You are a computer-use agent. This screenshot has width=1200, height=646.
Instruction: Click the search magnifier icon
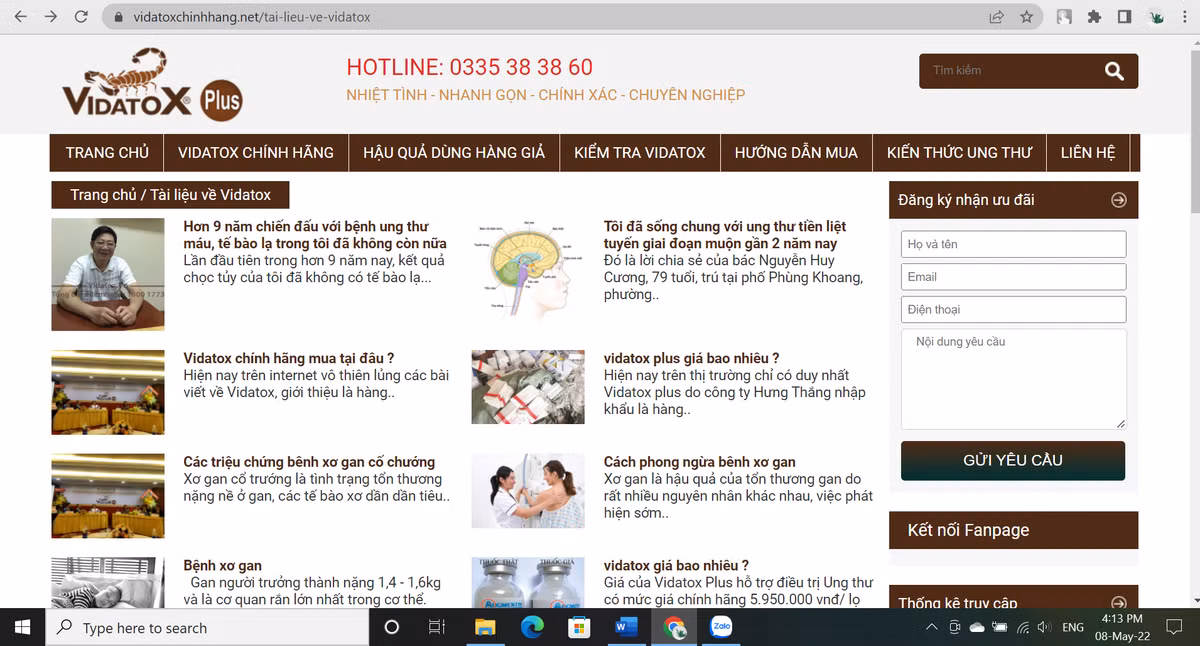click(x=1113, y=71)
